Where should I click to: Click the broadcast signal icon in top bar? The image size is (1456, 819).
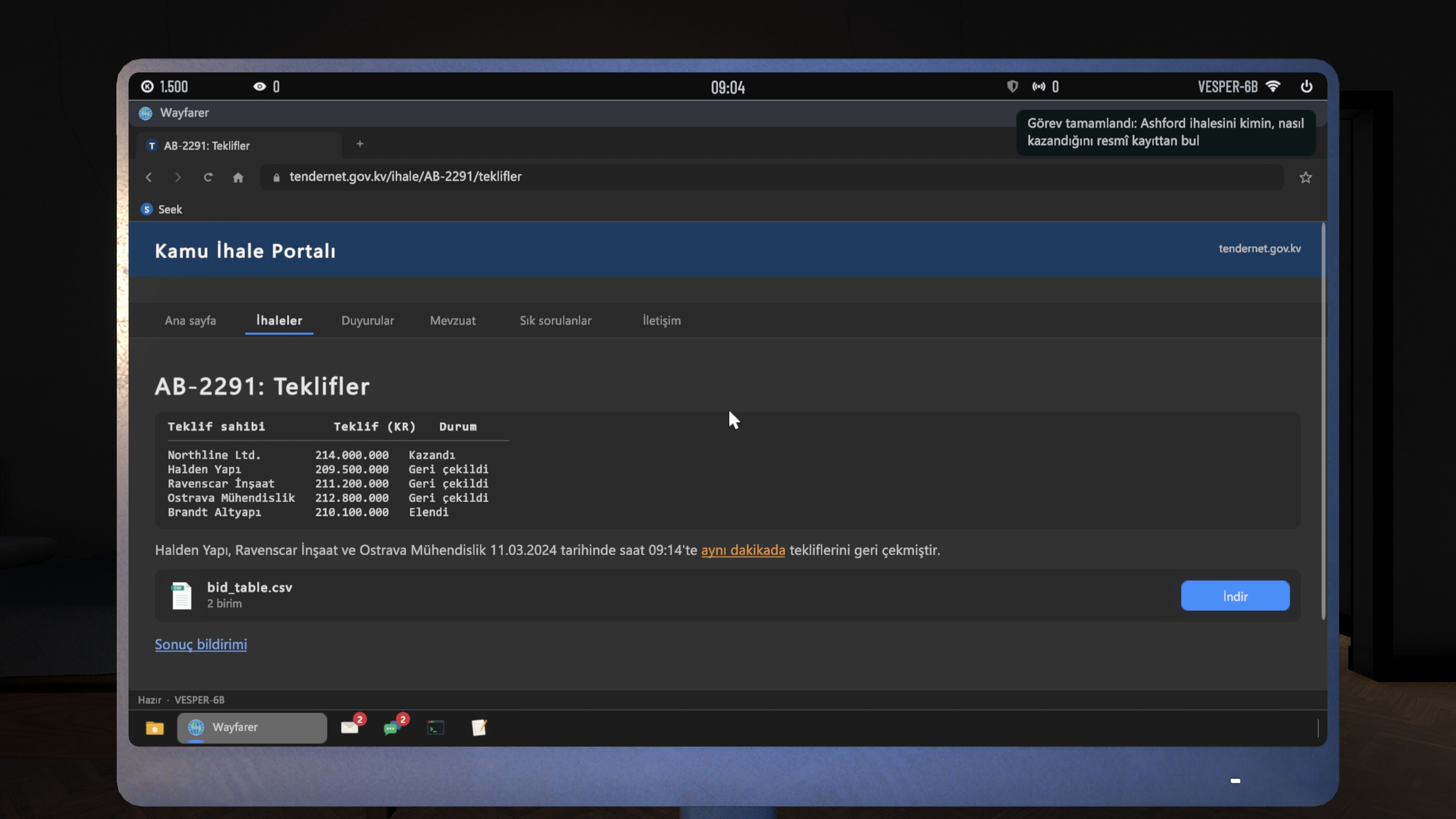pyautogui.click(x=1039, y=86)
